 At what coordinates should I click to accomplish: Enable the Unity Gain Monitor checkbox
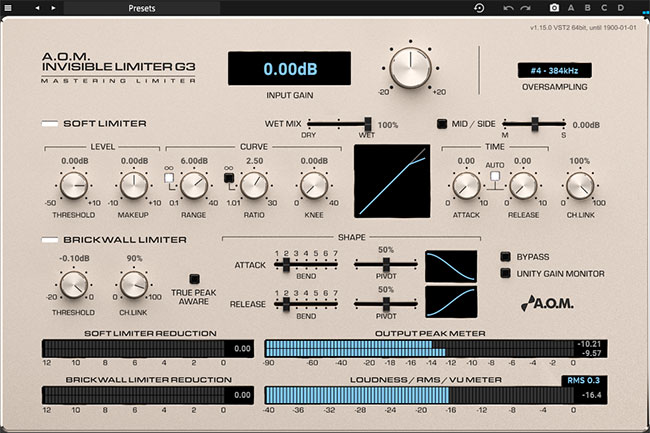[x=505, y=273]
